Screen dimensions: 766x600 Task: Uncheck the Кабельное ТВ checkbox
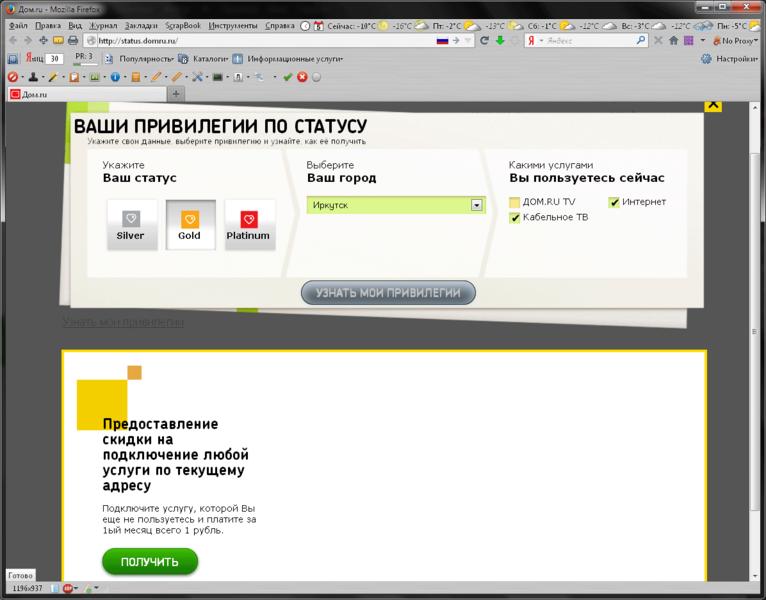click(x=514, y=217)
